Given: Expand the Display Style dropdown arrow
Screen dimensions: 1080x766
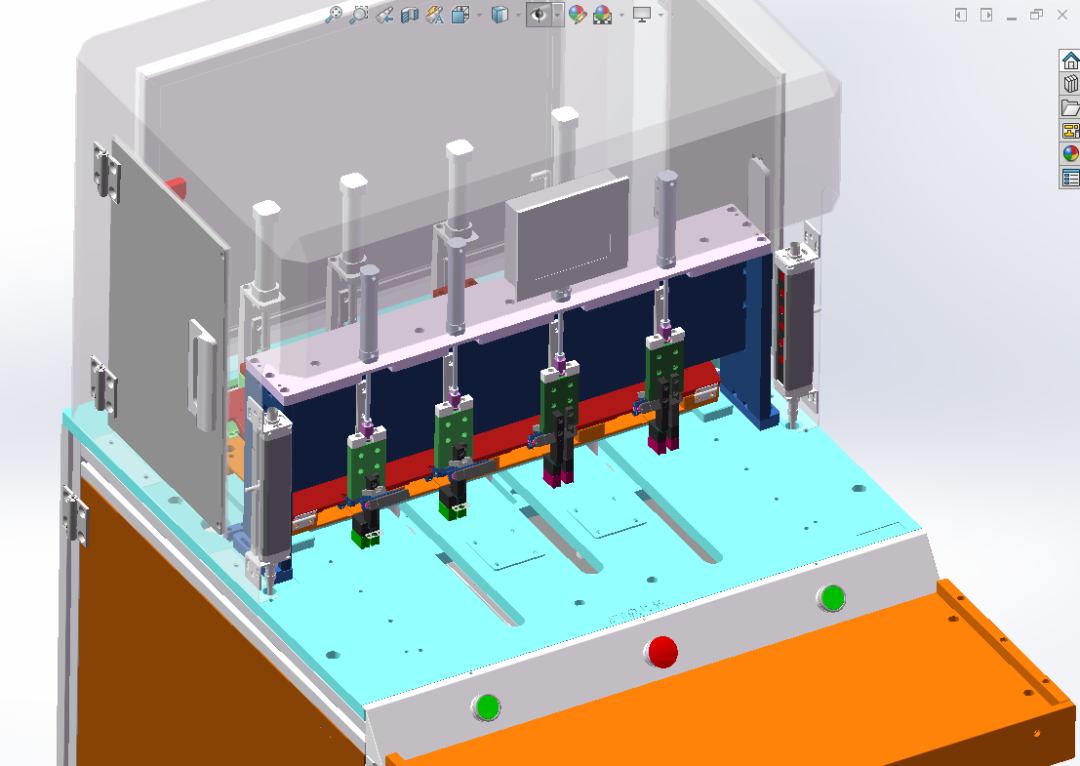Looking at the screenshot, I should 519,14.
